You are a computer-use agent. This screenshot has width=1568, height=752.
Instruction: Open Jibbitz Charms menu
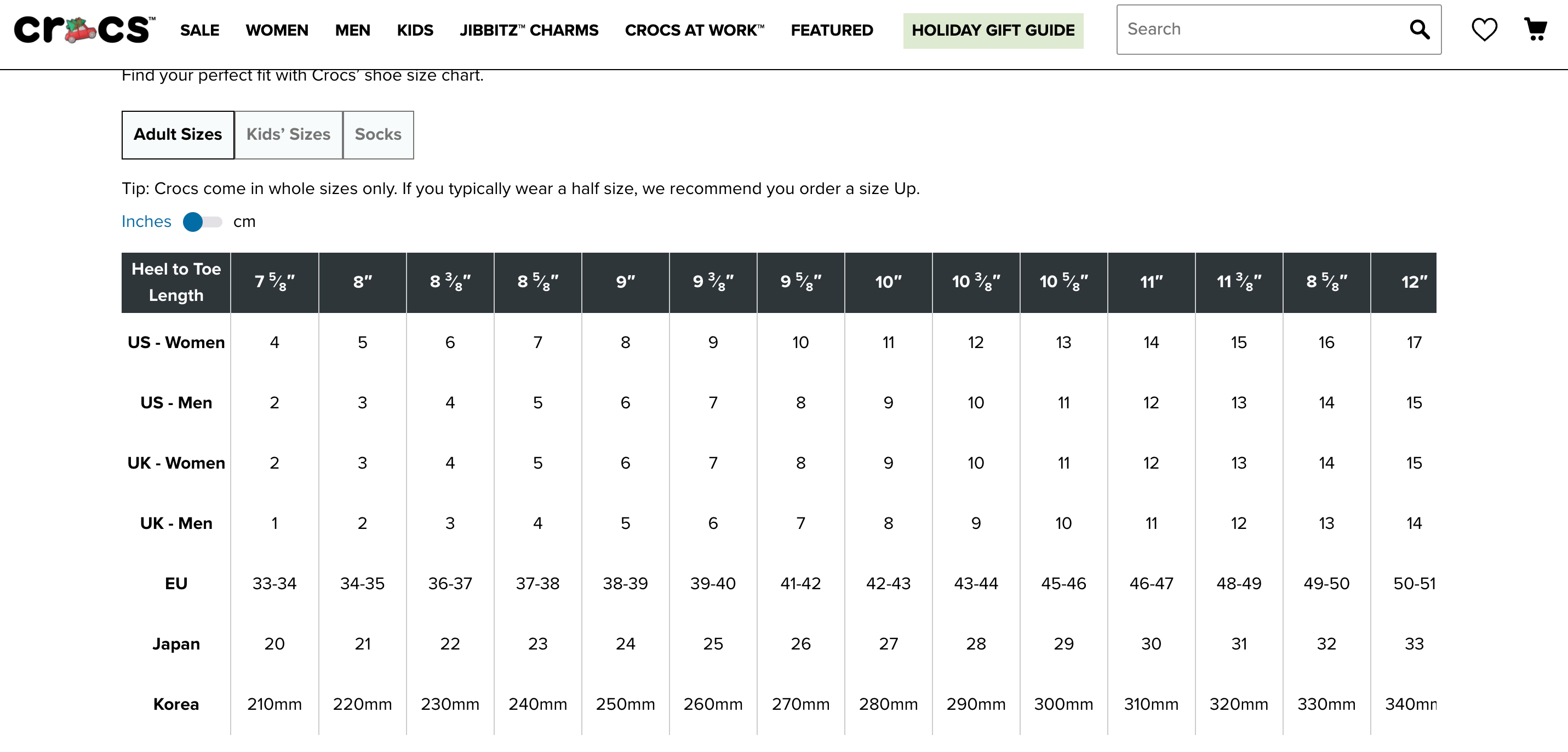point(528,31)
